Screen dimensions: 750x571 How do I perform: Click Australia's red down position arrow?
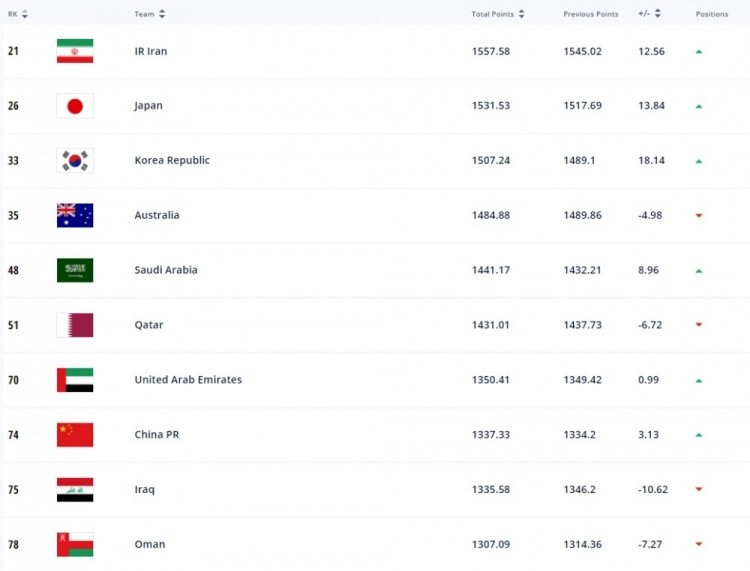699,215
